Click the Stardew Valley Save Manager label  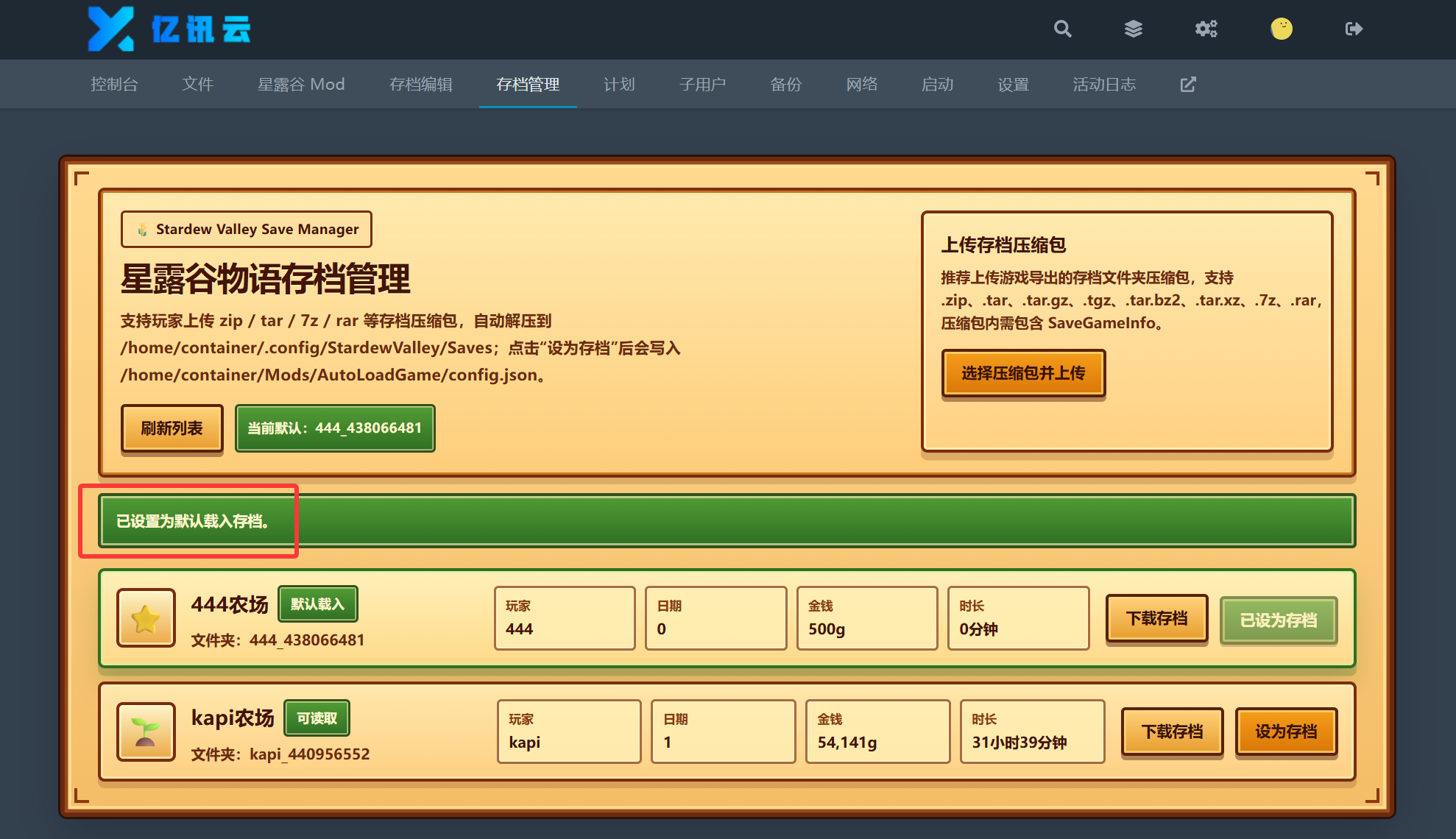[x=247, y=230]
